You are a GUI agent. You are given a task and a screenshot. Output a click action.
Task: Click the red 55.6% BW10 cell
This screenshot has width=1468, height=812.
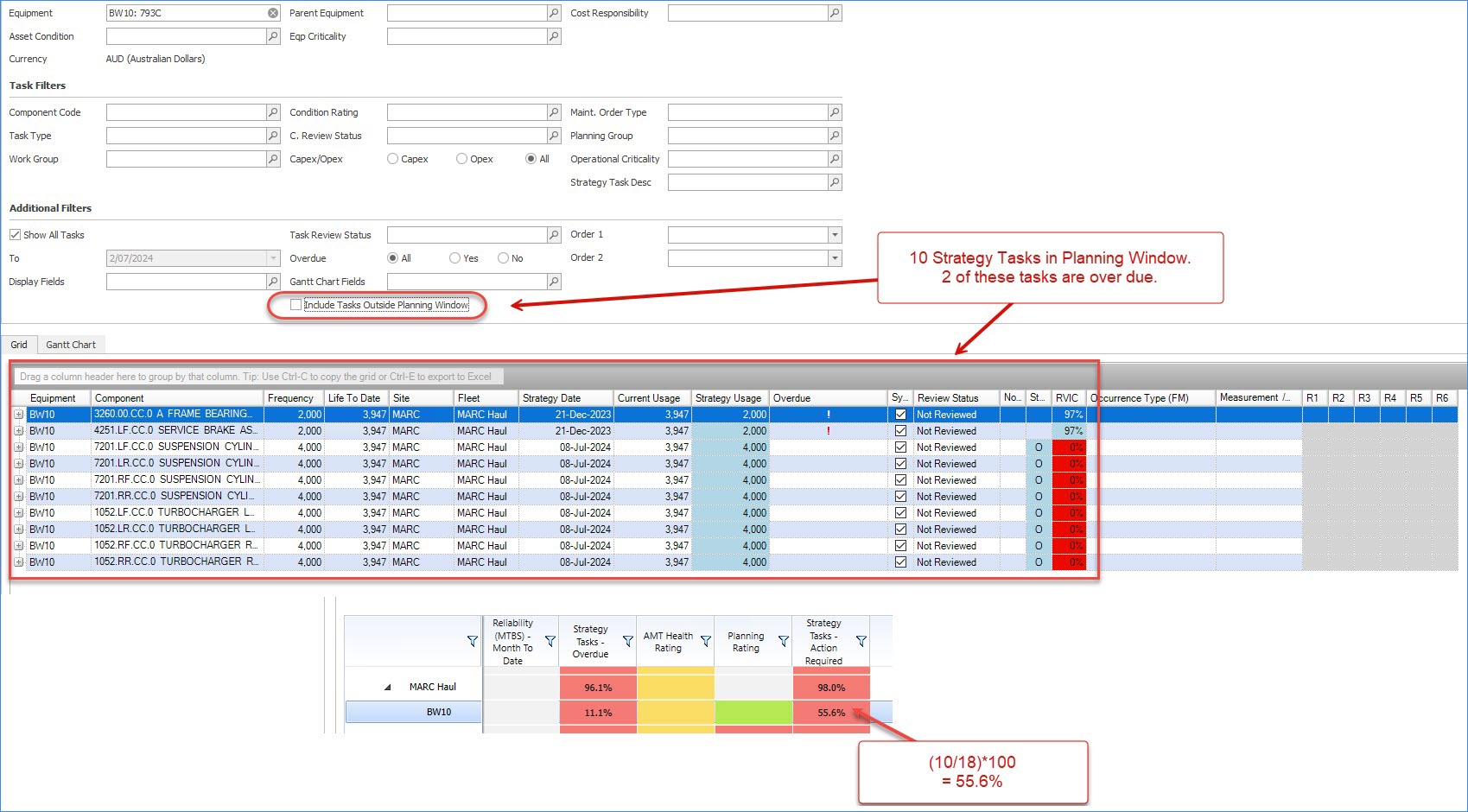click(831, 713)
